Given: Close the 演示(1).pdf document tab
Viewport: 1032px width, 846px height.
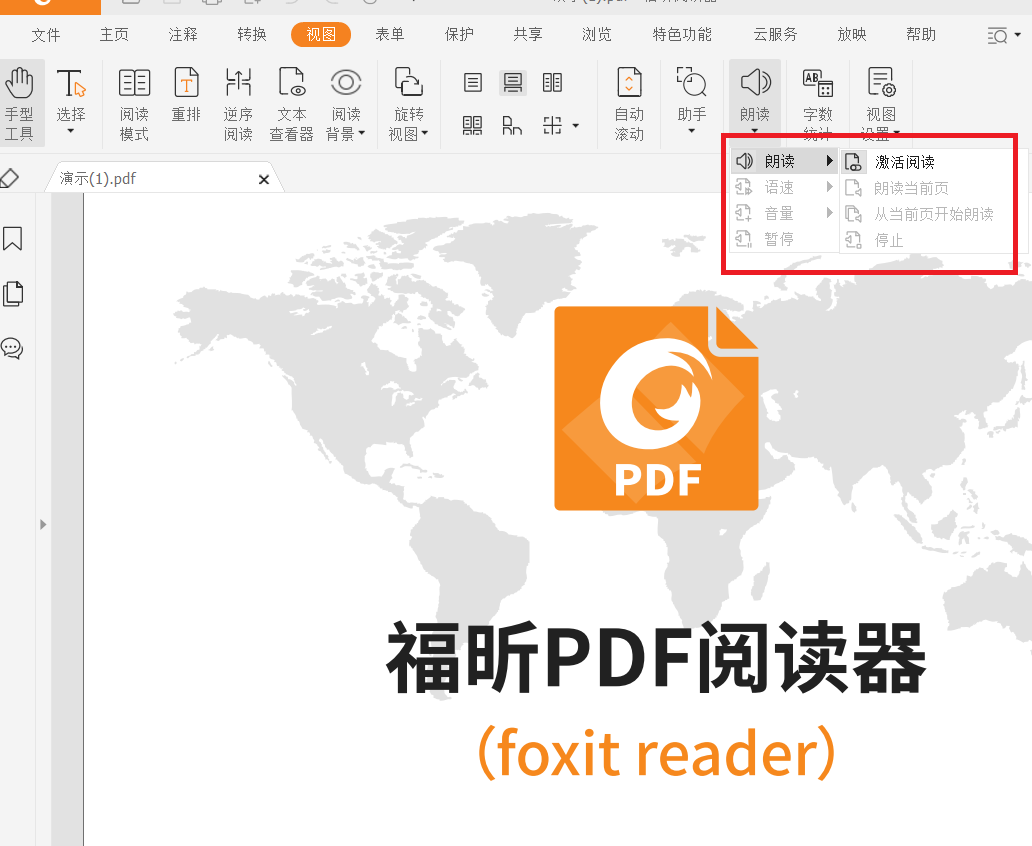Looking at the screenshot, I should [263, 178].
